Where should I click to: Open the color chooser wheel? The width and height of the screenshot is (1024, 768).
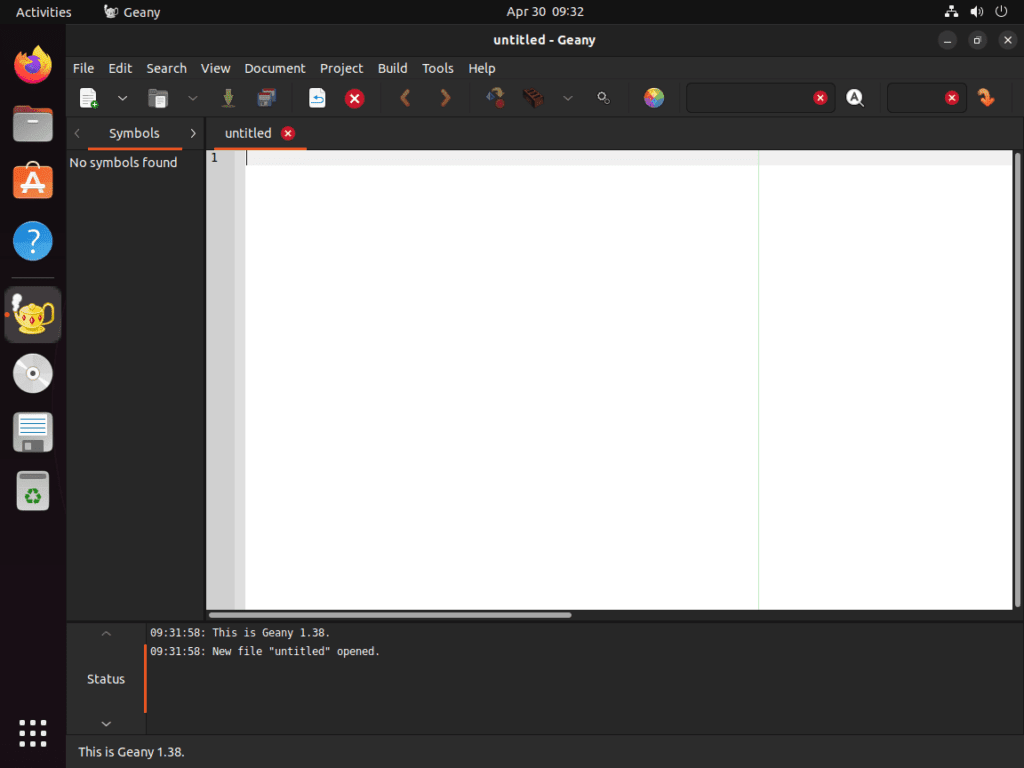click(x=654, y=98)
